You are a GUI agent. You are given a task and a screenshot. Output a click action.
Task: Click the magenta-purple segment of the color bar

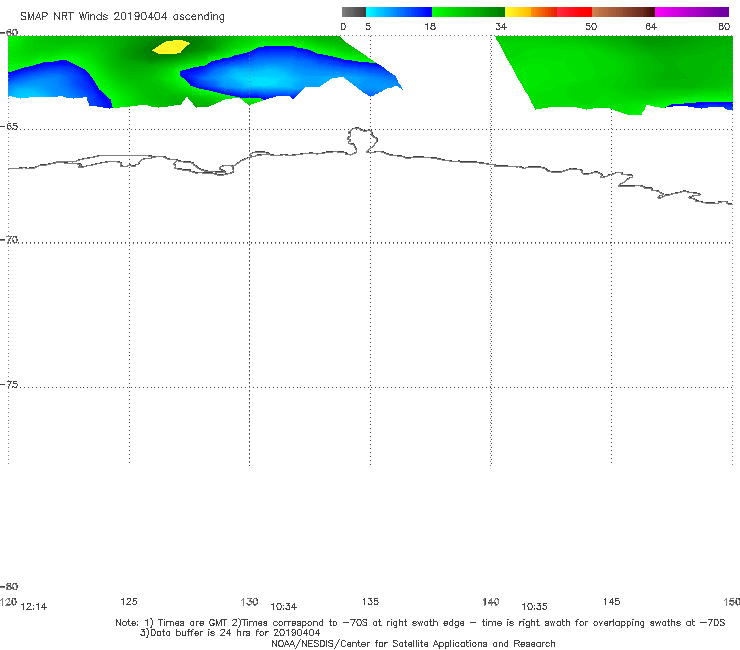pyautogui.click(x=692, y=12)
